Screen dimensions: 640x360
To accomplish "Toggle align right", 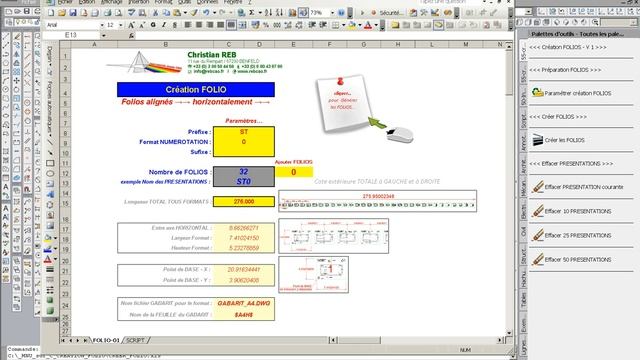I will pos(210,25).
